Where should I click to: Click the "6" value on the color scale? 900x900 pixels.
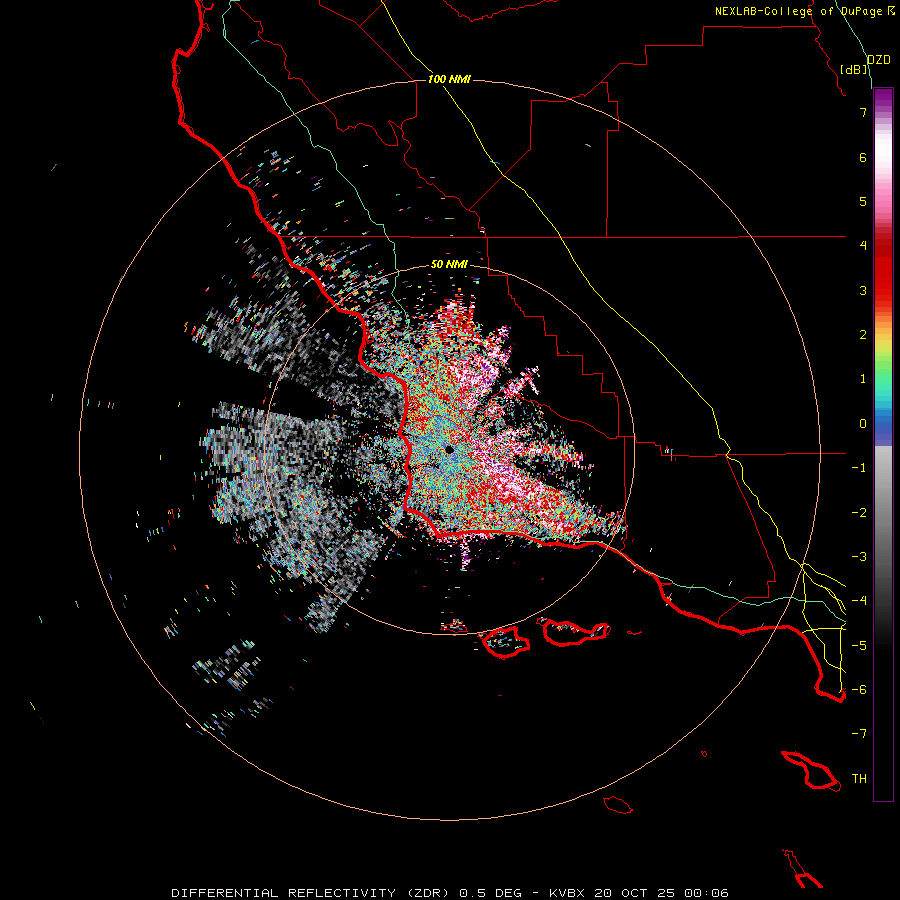pos(863,157)
